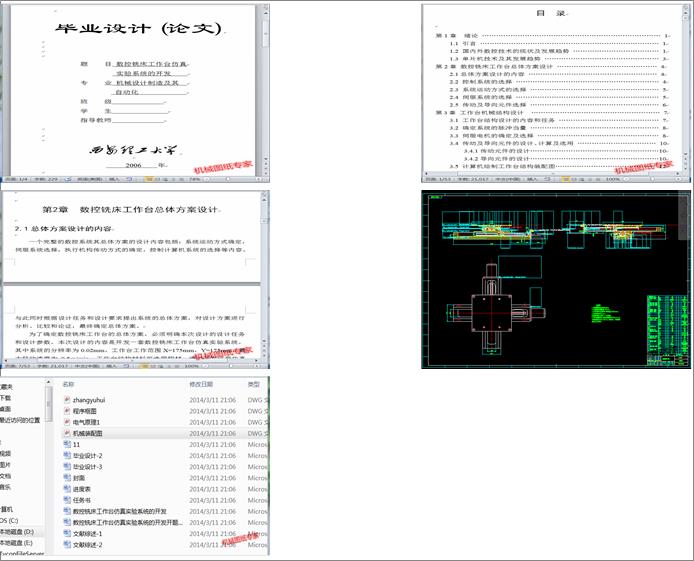Screen dimensions: 694x561
Task: Open the 文档 library in the navigation pane
Action: coord(5,476)
